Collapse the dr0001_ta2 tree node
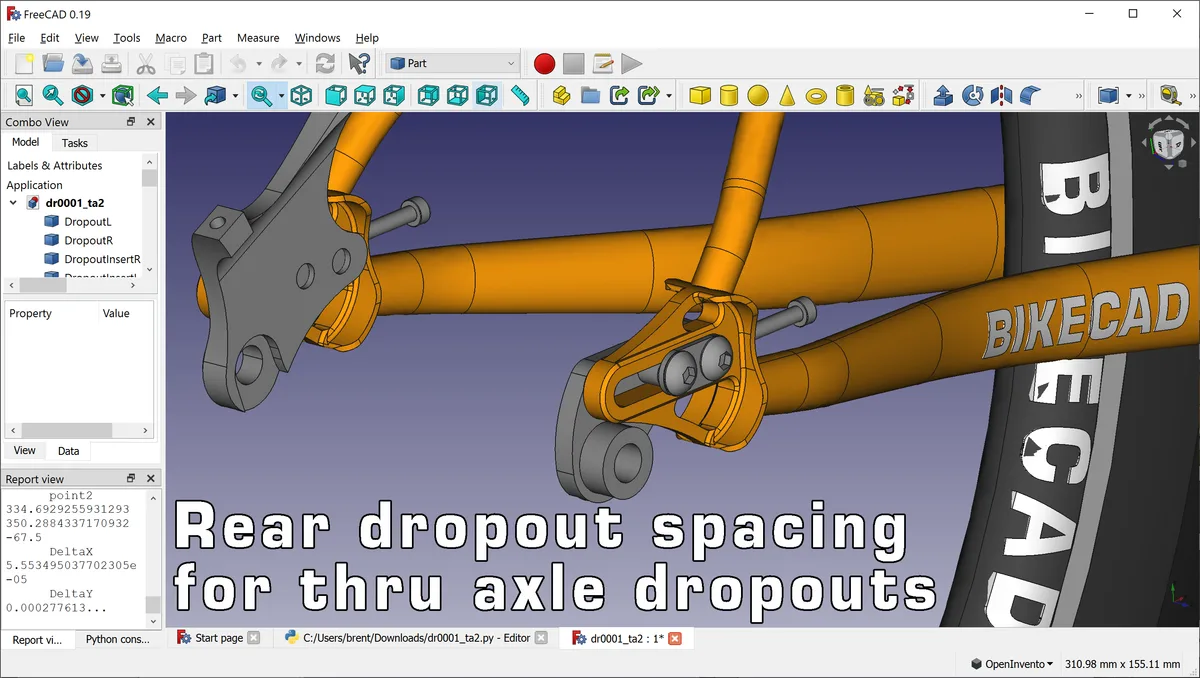 click(13, 203)
